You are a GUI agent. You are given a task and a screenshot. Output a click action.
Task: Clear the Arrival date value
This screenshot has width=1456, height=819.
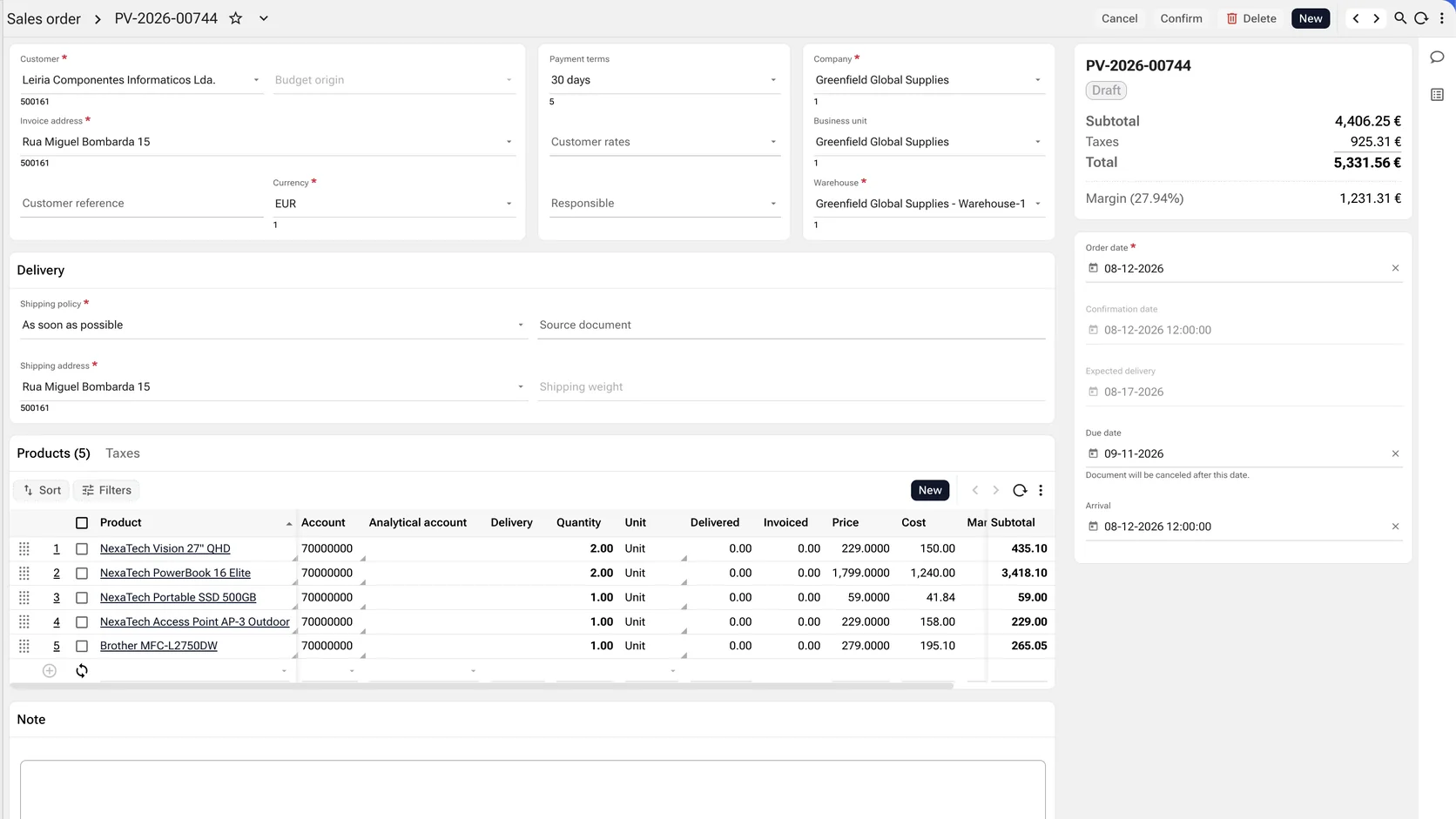click(x=1395, y=527)
